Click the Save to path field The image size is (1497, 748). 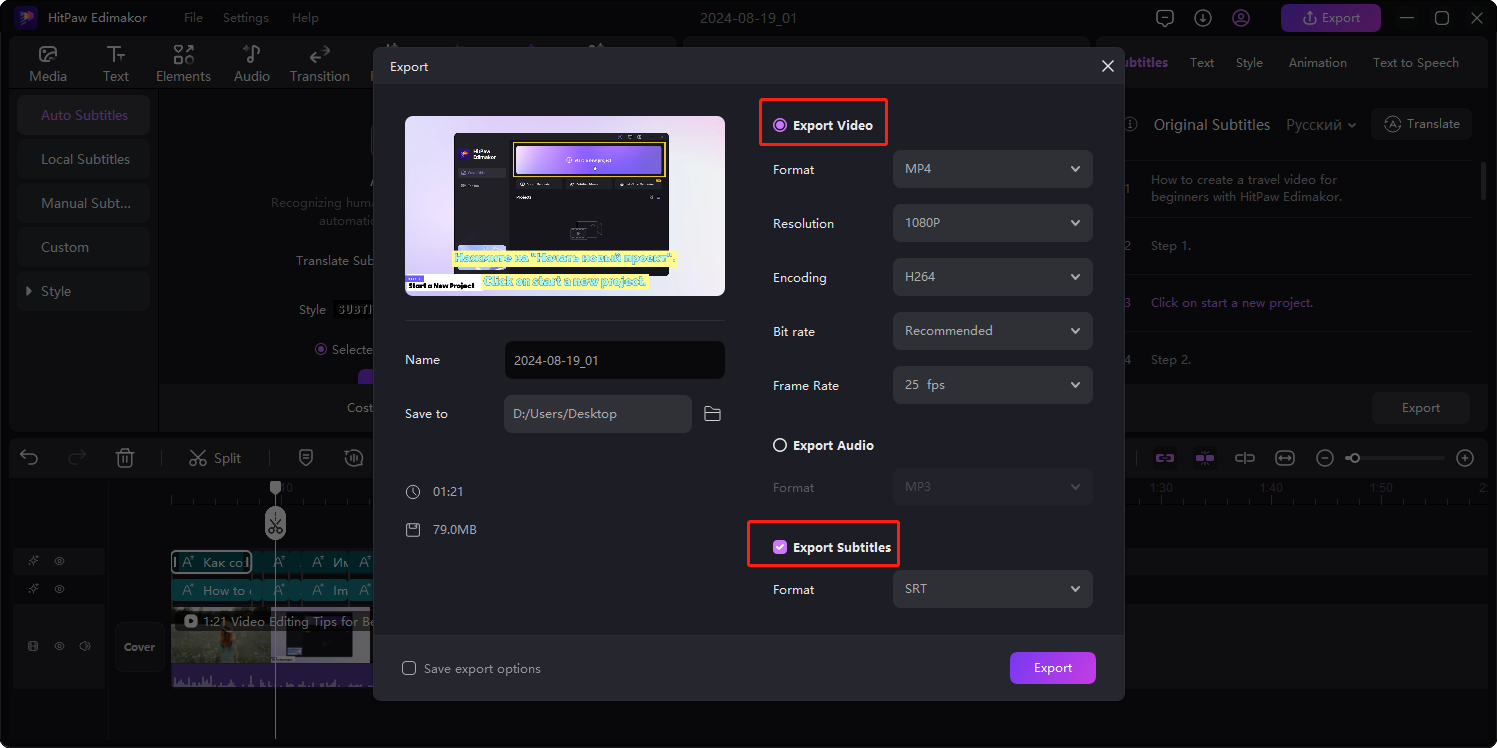pyautogui.click(x=598, y=414)
